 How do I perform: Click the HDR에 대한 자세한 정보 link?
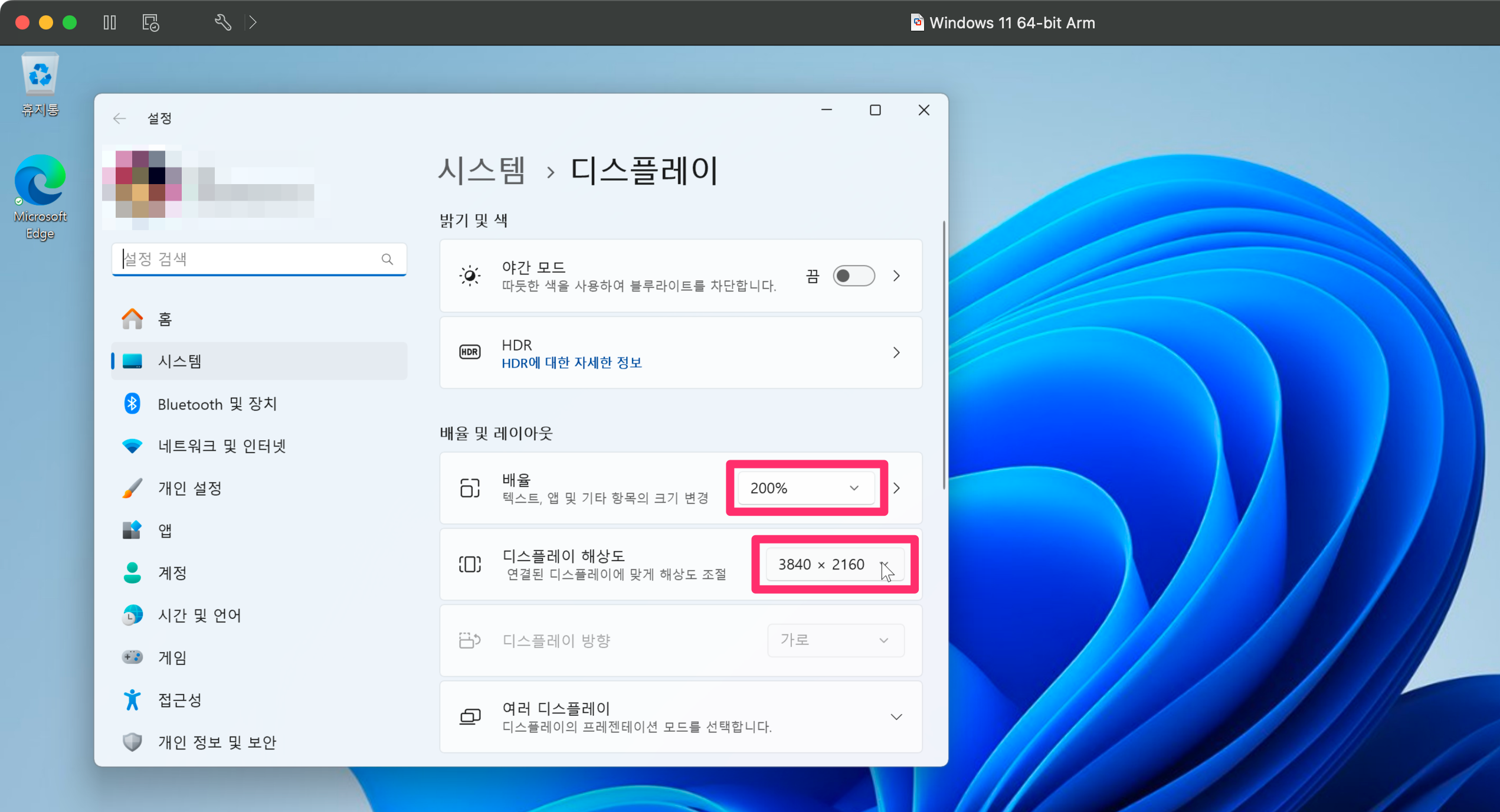tap(571, 362)
